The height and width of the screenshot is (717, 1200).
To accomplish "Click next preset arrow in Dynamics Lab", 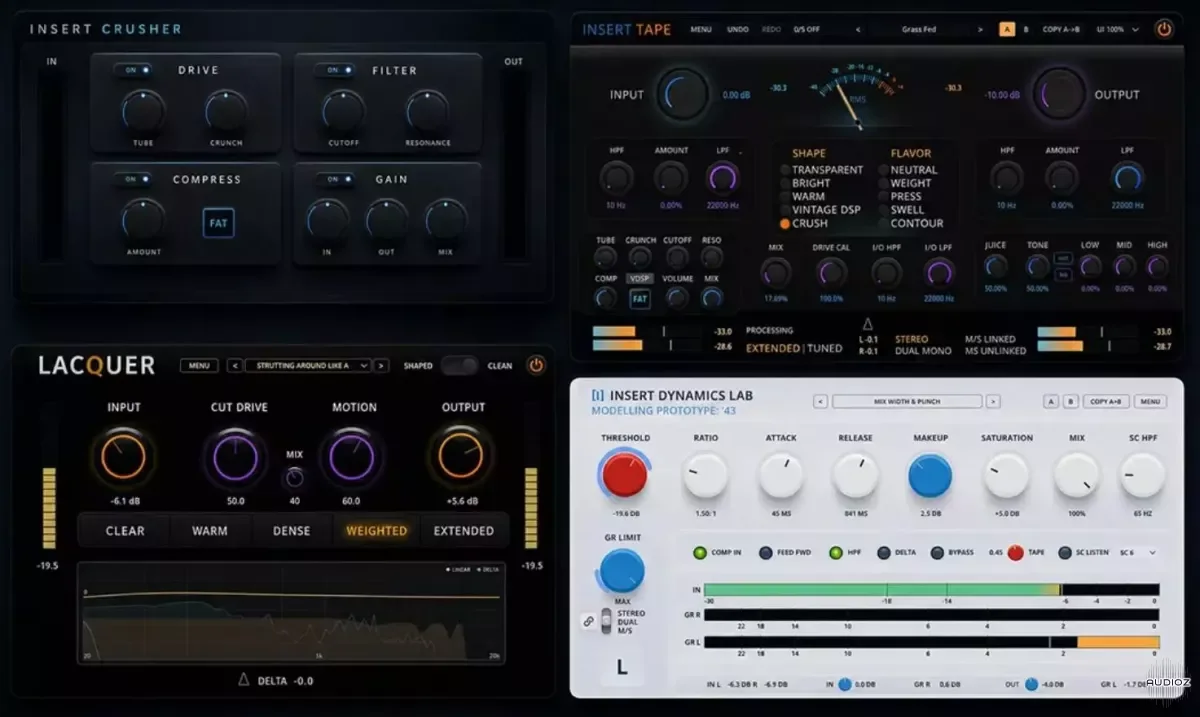I will [993, 402].
